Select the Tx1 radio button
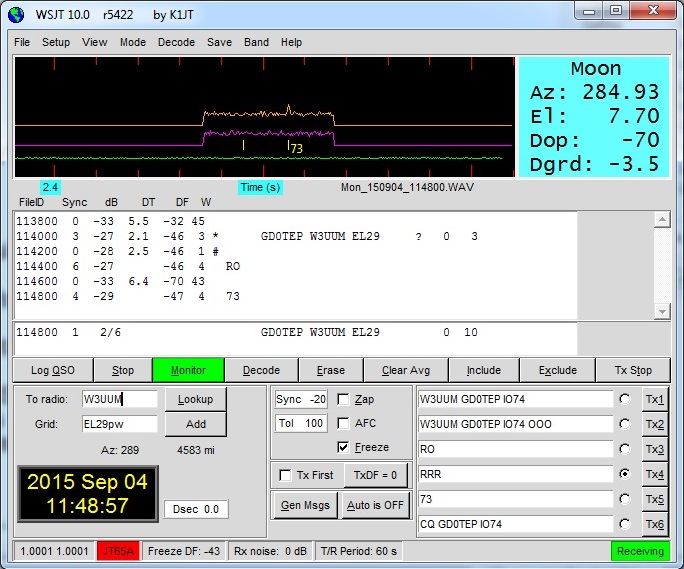The image size is (684, 569). pos(625,399)
